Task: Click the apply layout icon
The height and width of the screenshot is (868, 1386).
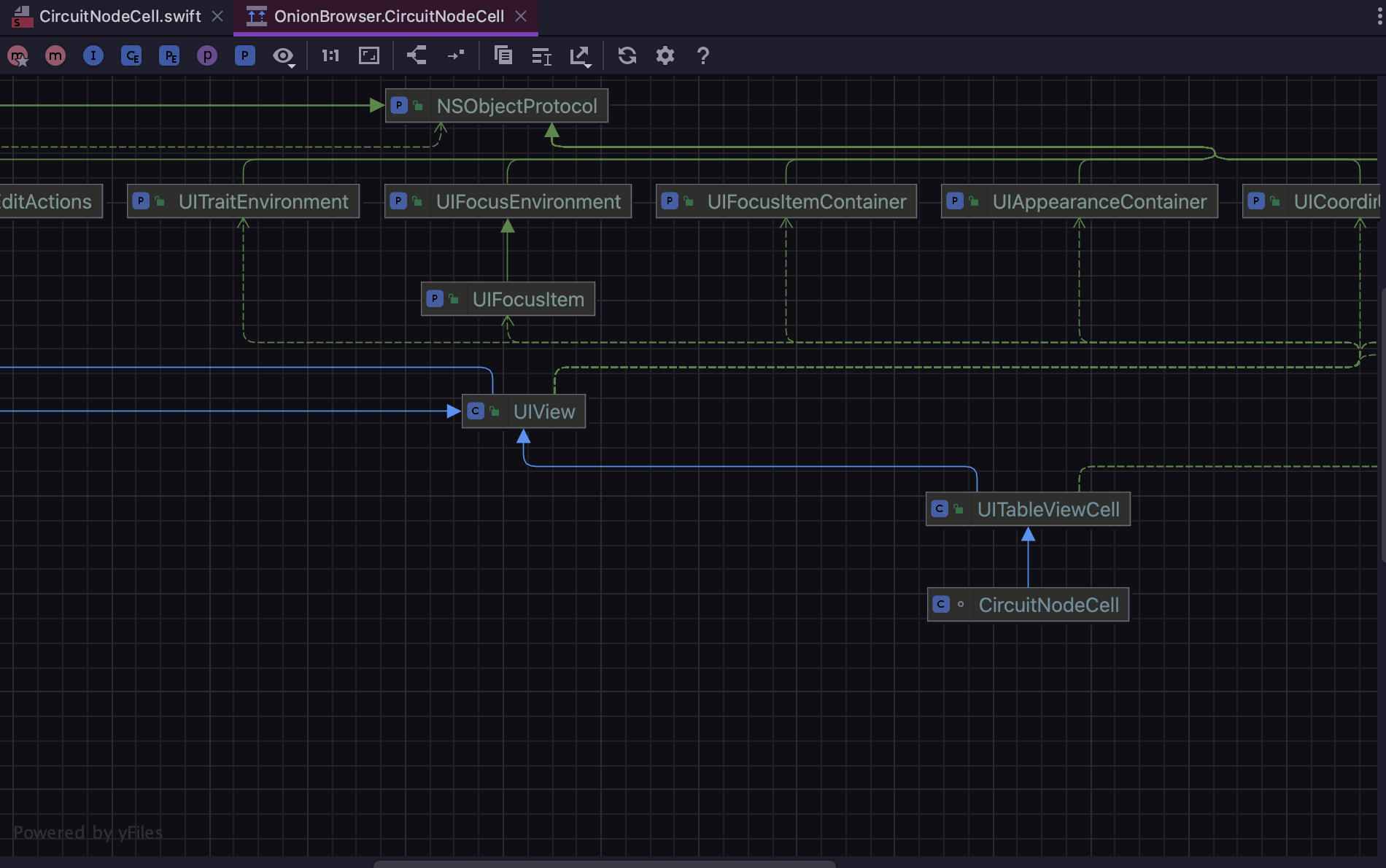Action: 417,55
